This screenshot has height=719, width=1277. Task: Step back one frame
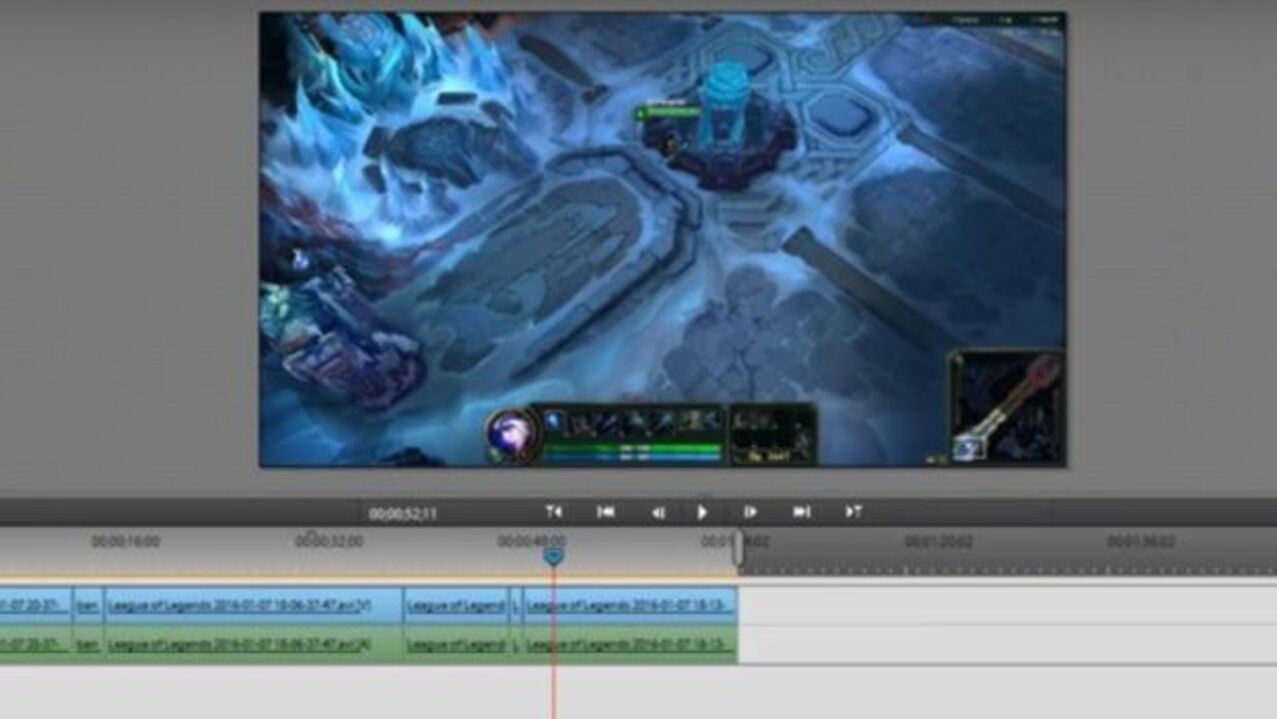click(x=658, y=512)
